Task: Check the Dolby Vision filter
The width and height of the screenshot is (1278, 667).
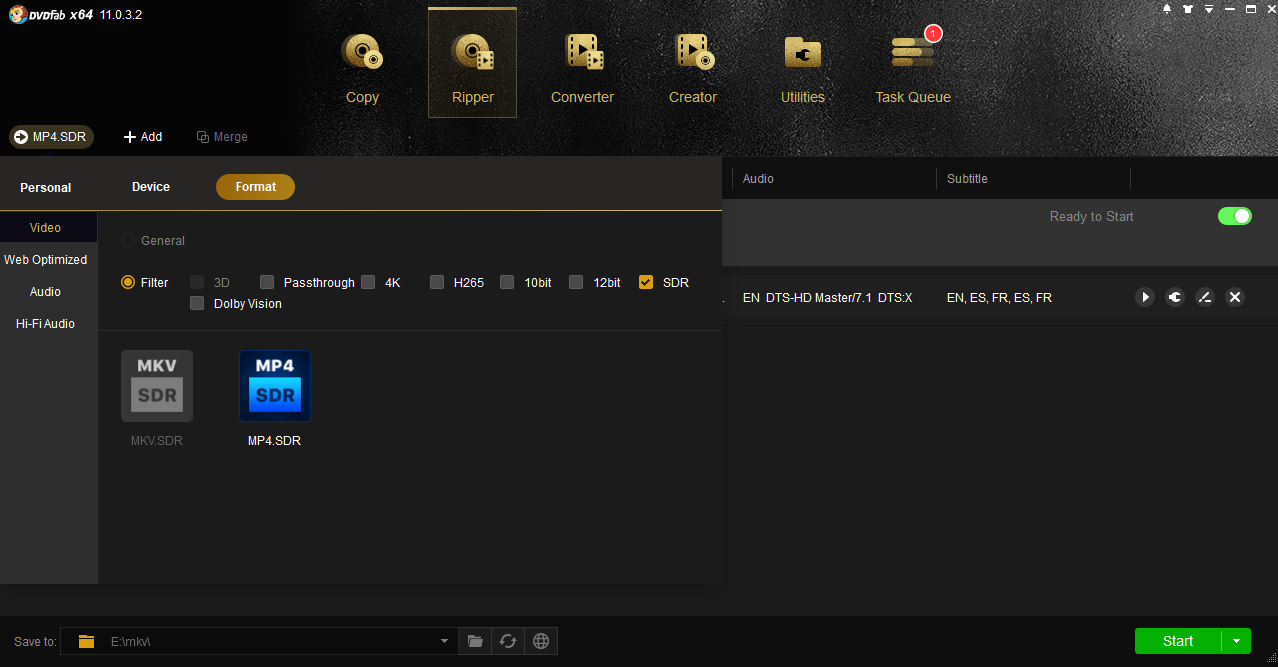Action: point(197,304)
